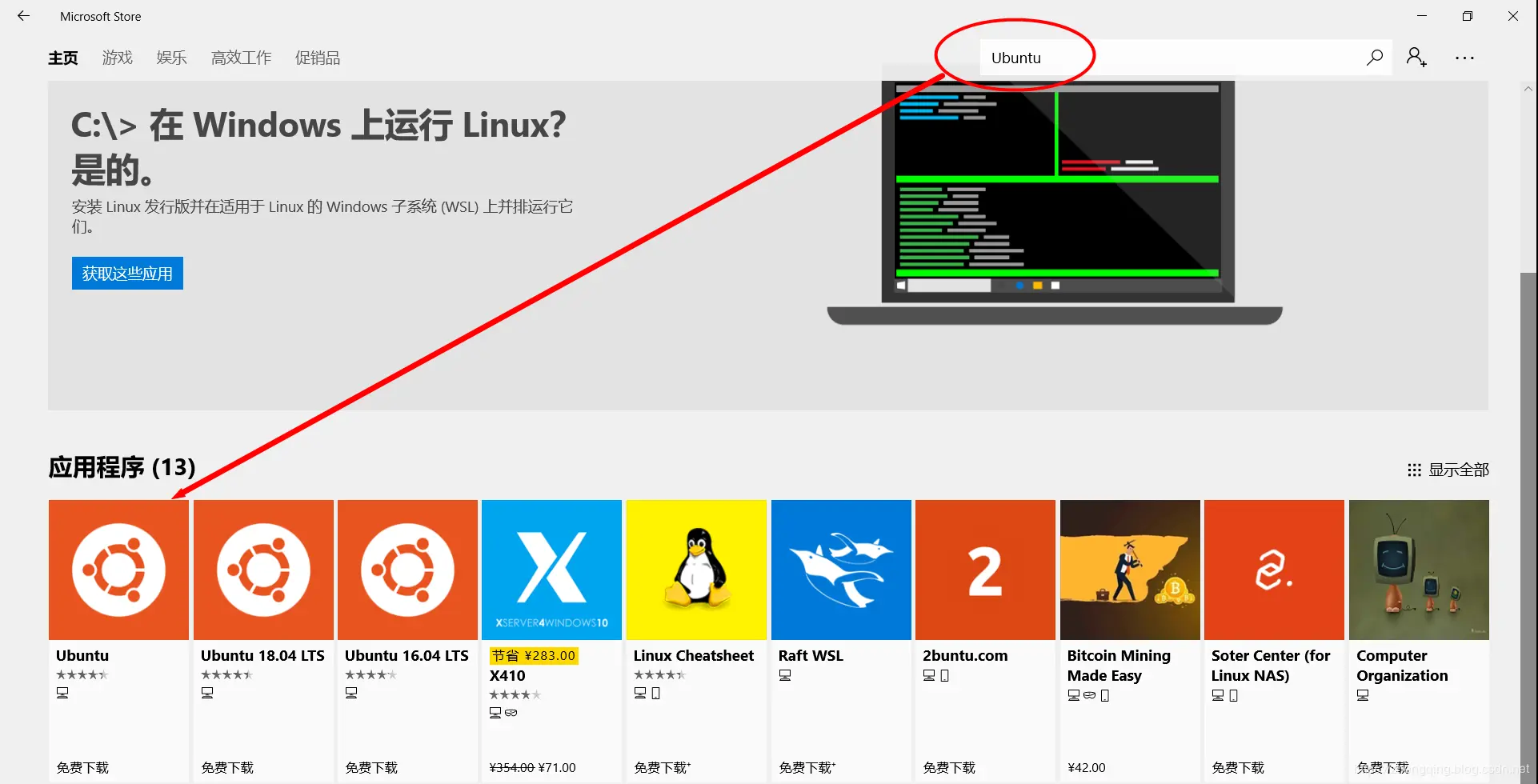Click the 获取这些应用 button
This screenshot has height=784, width=1538.
click(x=127, y=274)
